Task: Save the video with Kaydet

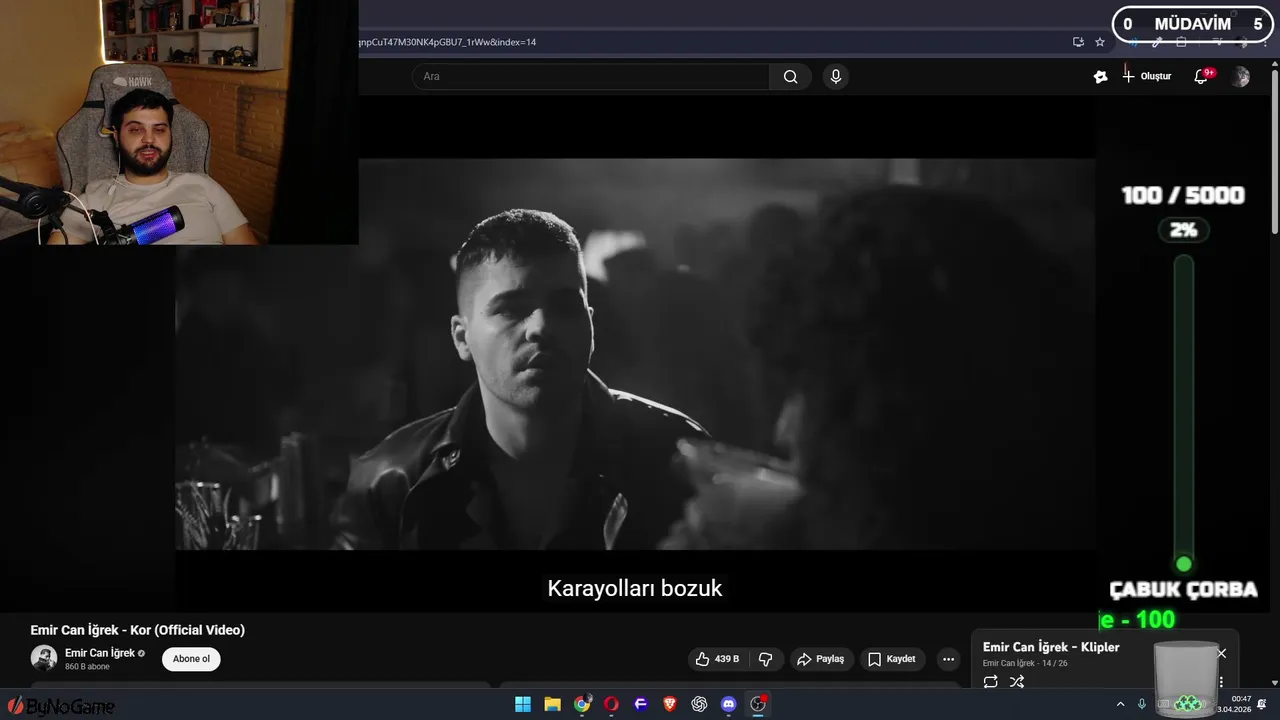Action: coord(892,659)
